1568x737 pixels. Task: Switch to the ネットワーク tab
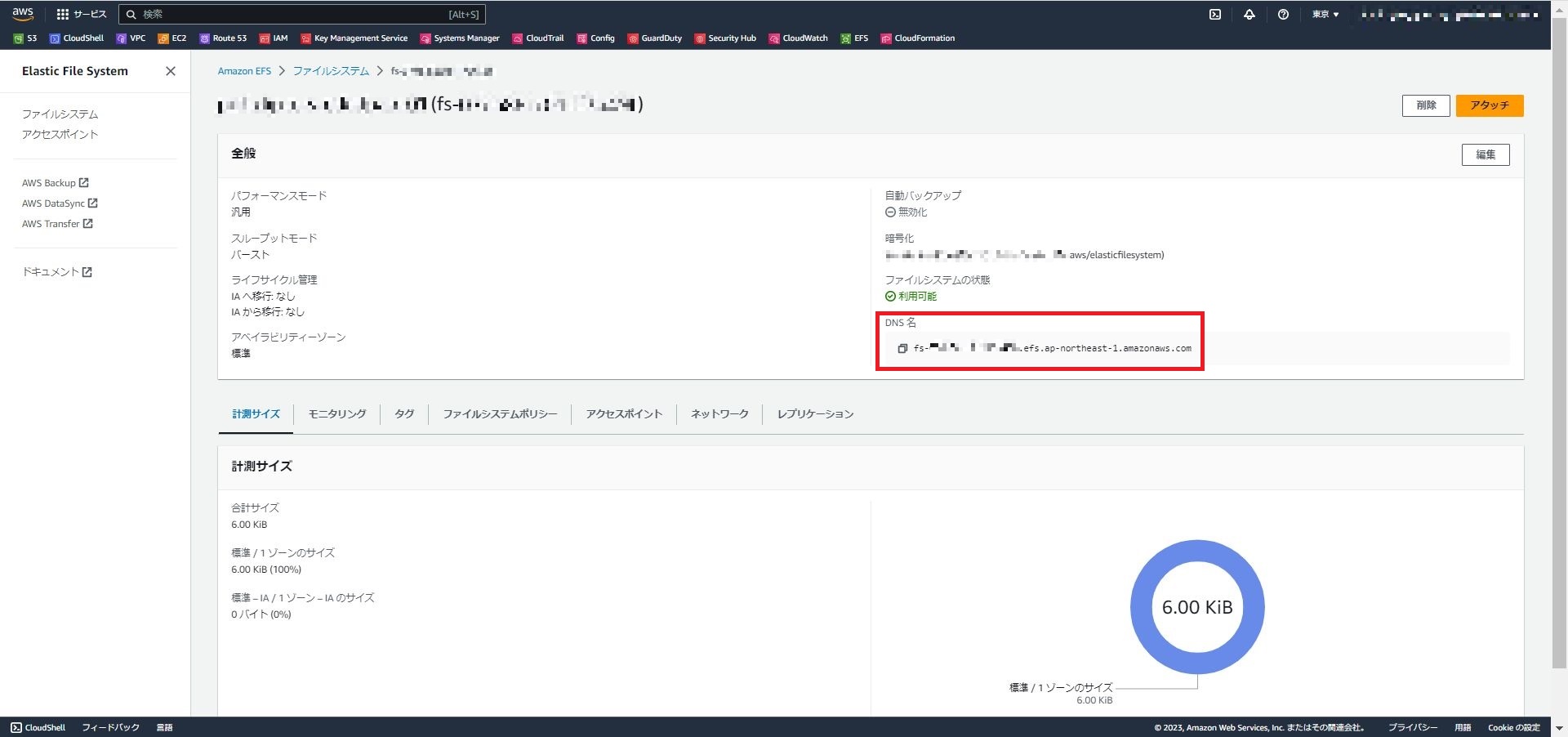click(718, 414)
